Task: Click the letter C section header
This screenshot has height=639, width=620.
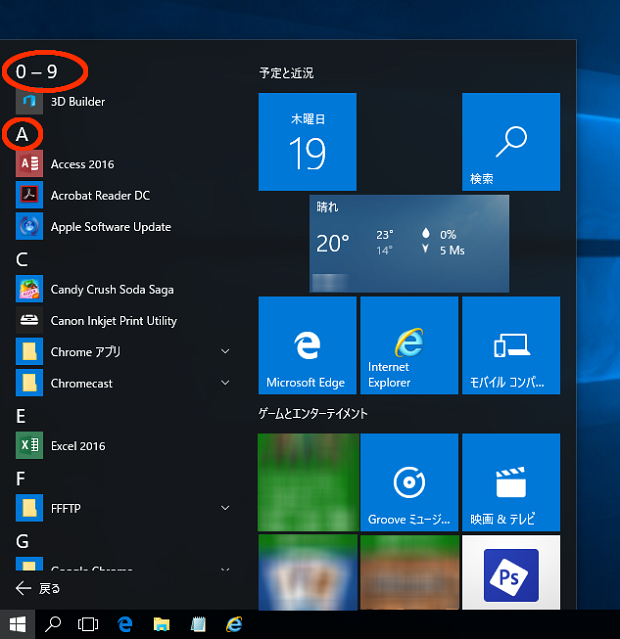Action: pos(22,259)
